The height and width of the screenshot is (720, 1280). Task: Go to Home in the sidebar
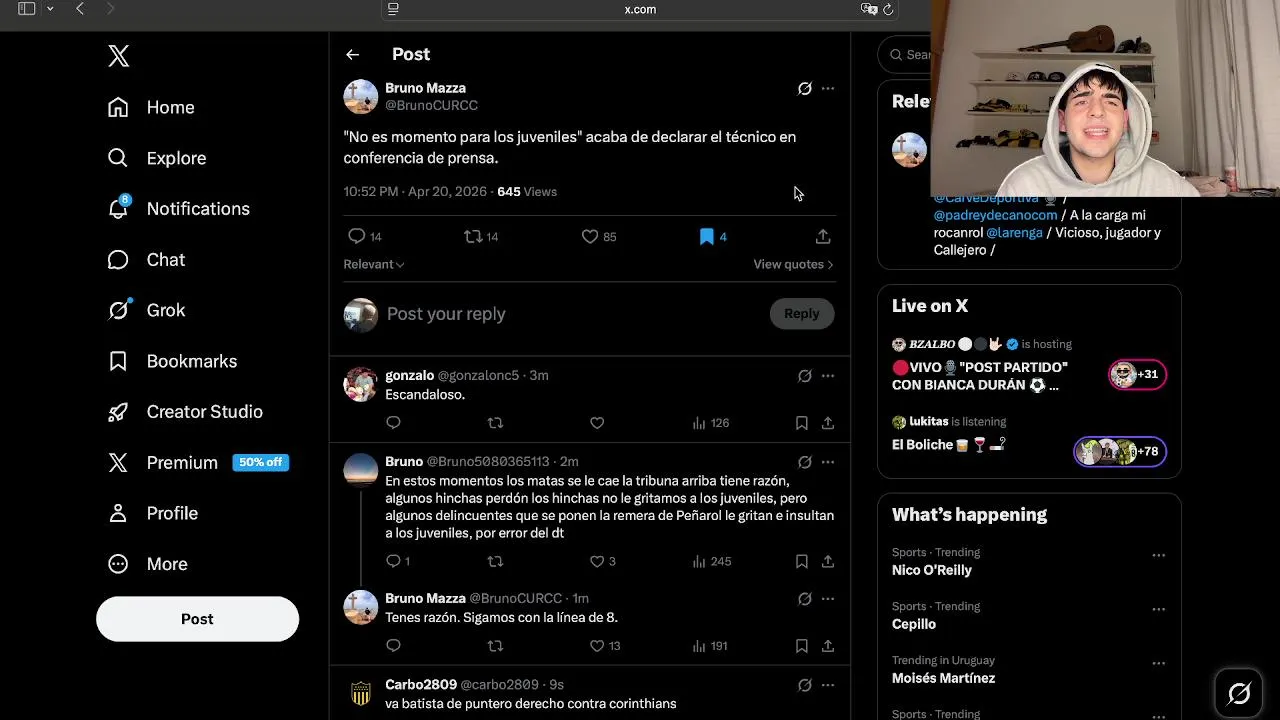pyautogui.click(x=151, y=107)
